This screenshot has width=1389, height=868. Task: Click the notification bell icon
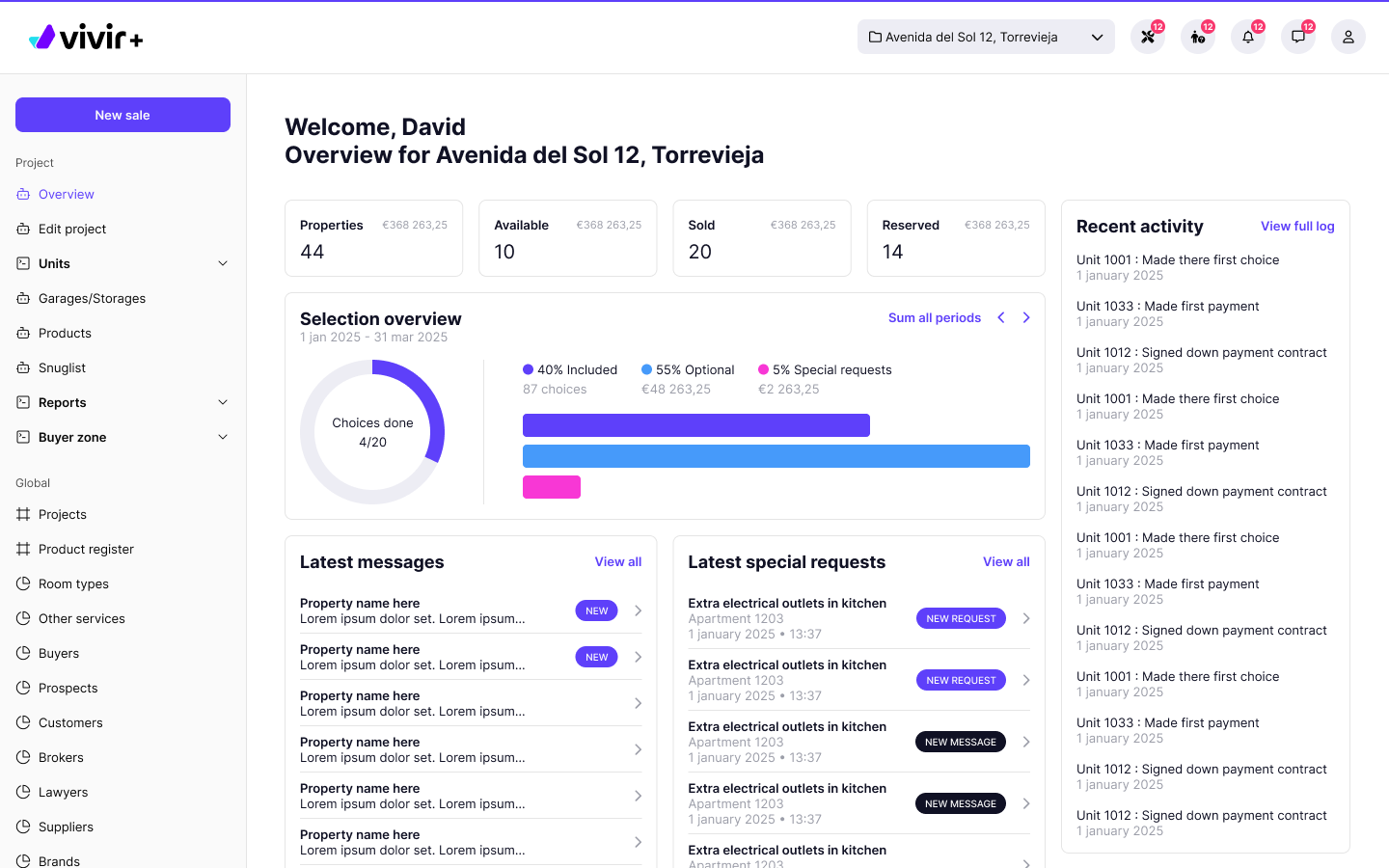click(1247, 37)
